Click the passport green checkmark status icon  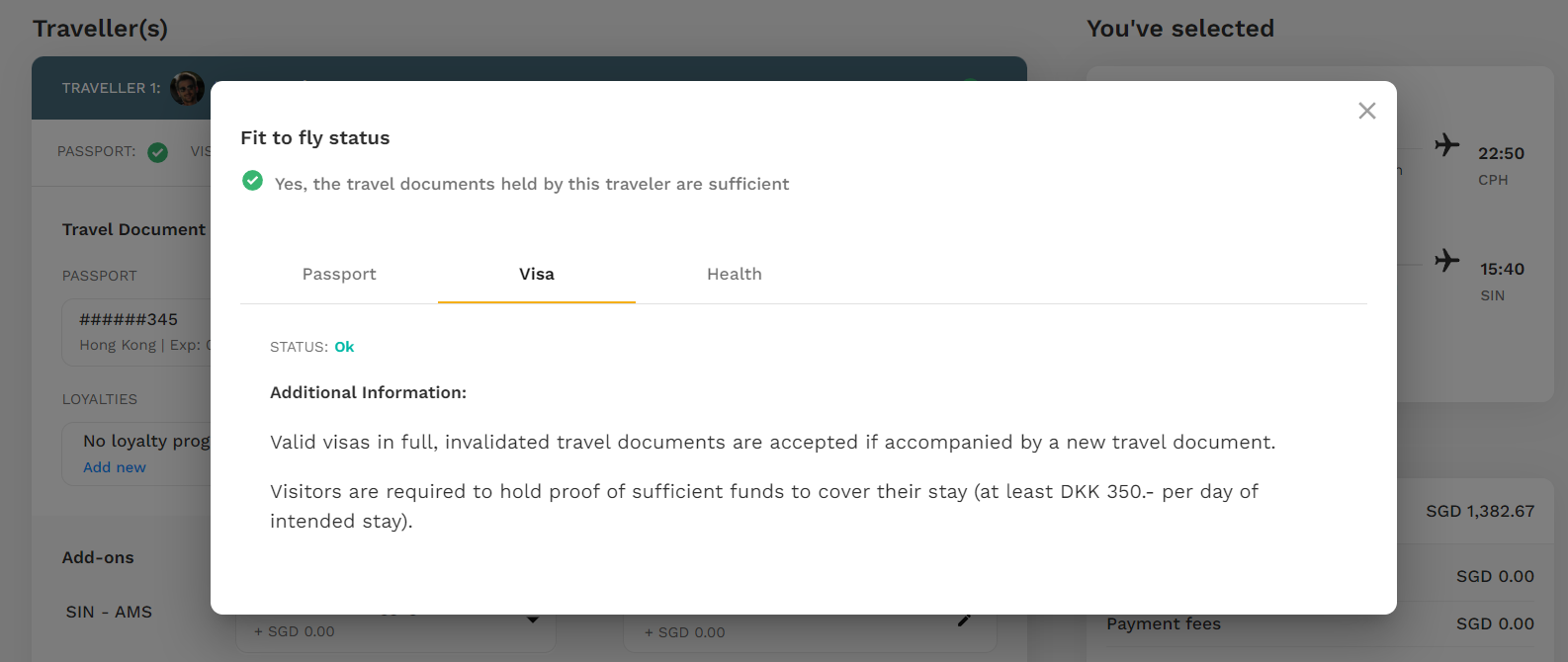click(157, 152)
